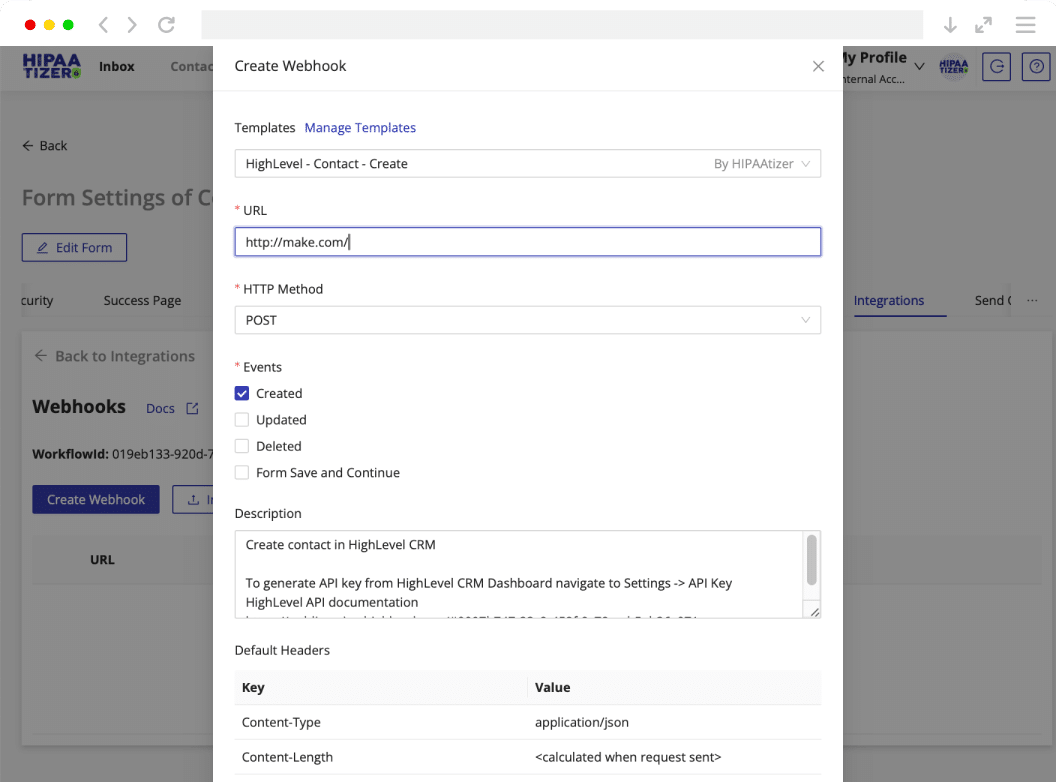Click the import upload icon button
This screenshot has height=782, width=1056.
click(x=193, y=499)
